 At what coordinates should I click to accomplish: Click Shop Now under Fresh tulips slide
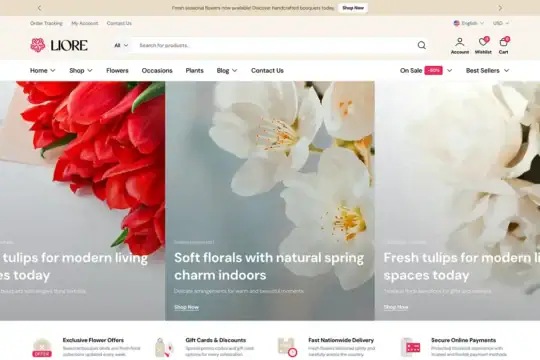tap(396, 307)
